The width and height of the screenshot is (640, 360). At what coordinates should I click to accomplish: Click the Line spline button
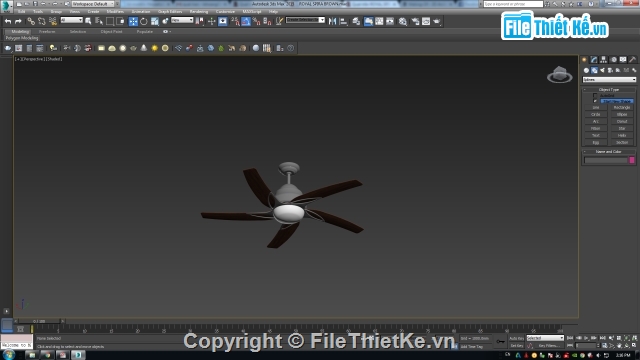(596, 107)
